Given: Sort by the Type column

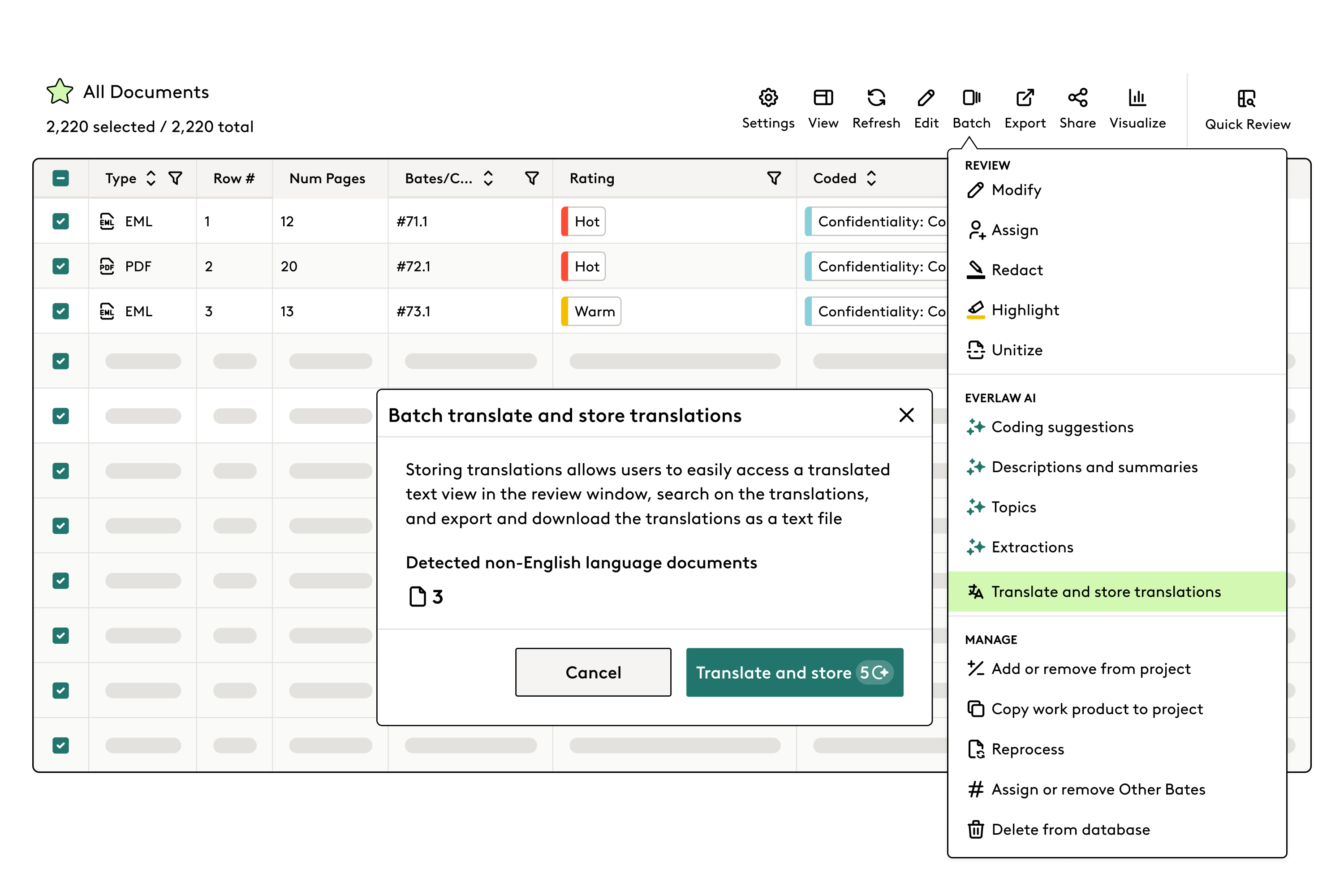Looking at the screenshot, I should tap(151, 178).
